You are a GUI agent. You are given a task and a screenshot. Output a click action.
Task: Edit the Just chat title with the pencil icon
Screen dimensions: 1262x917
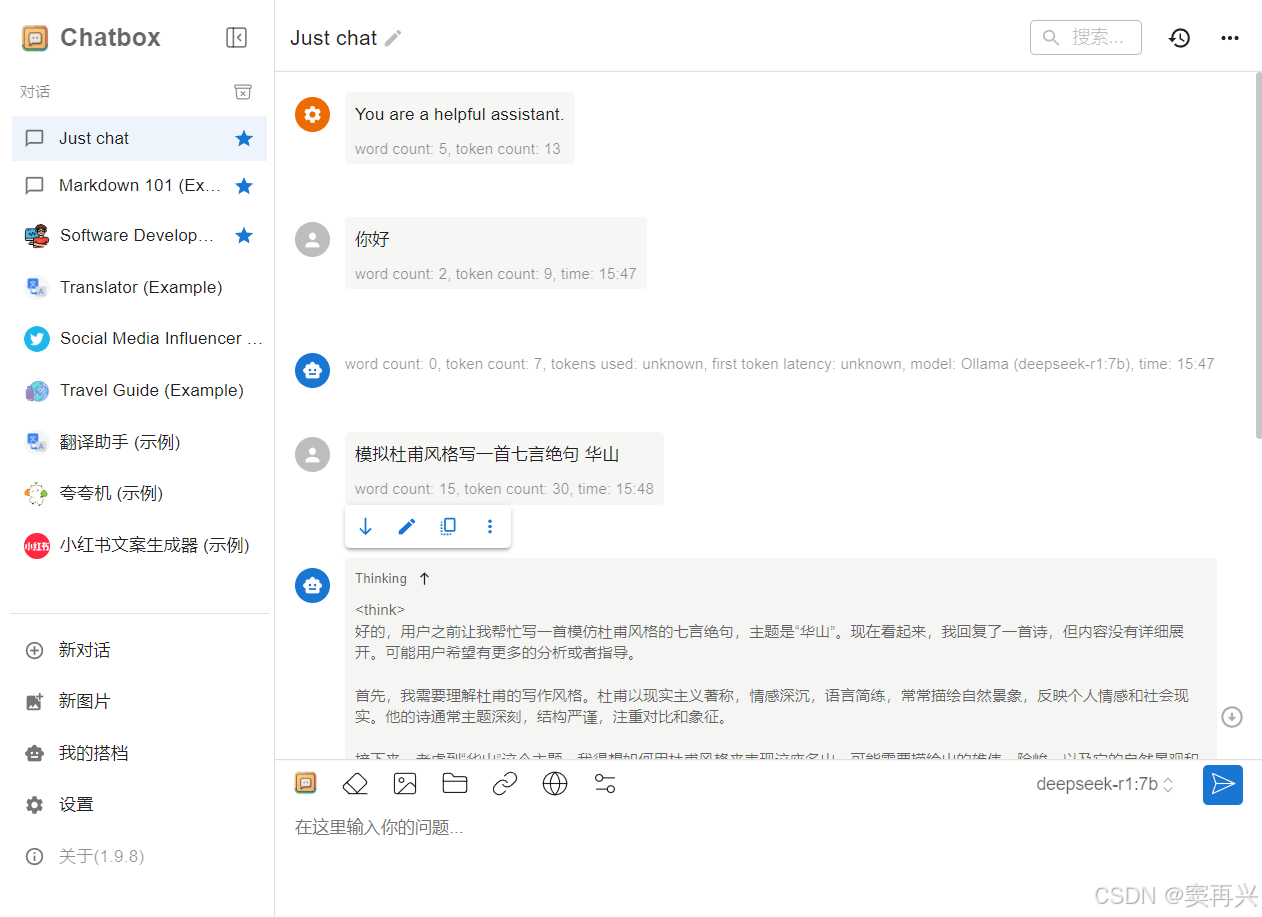[393, 38]
